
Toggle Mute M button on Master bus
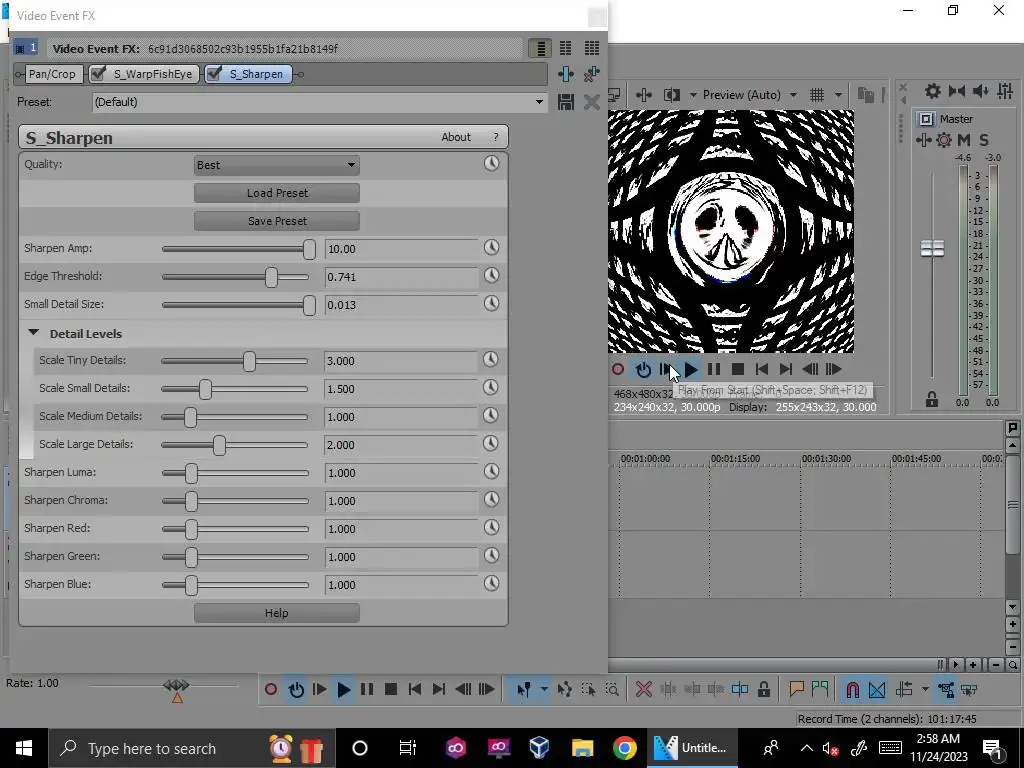pos(964,140)
